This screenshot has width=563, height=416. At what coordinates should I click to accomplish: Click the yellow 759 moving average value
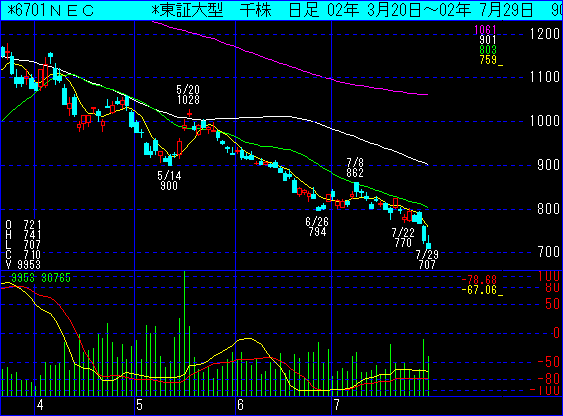[x=488, y=60]
